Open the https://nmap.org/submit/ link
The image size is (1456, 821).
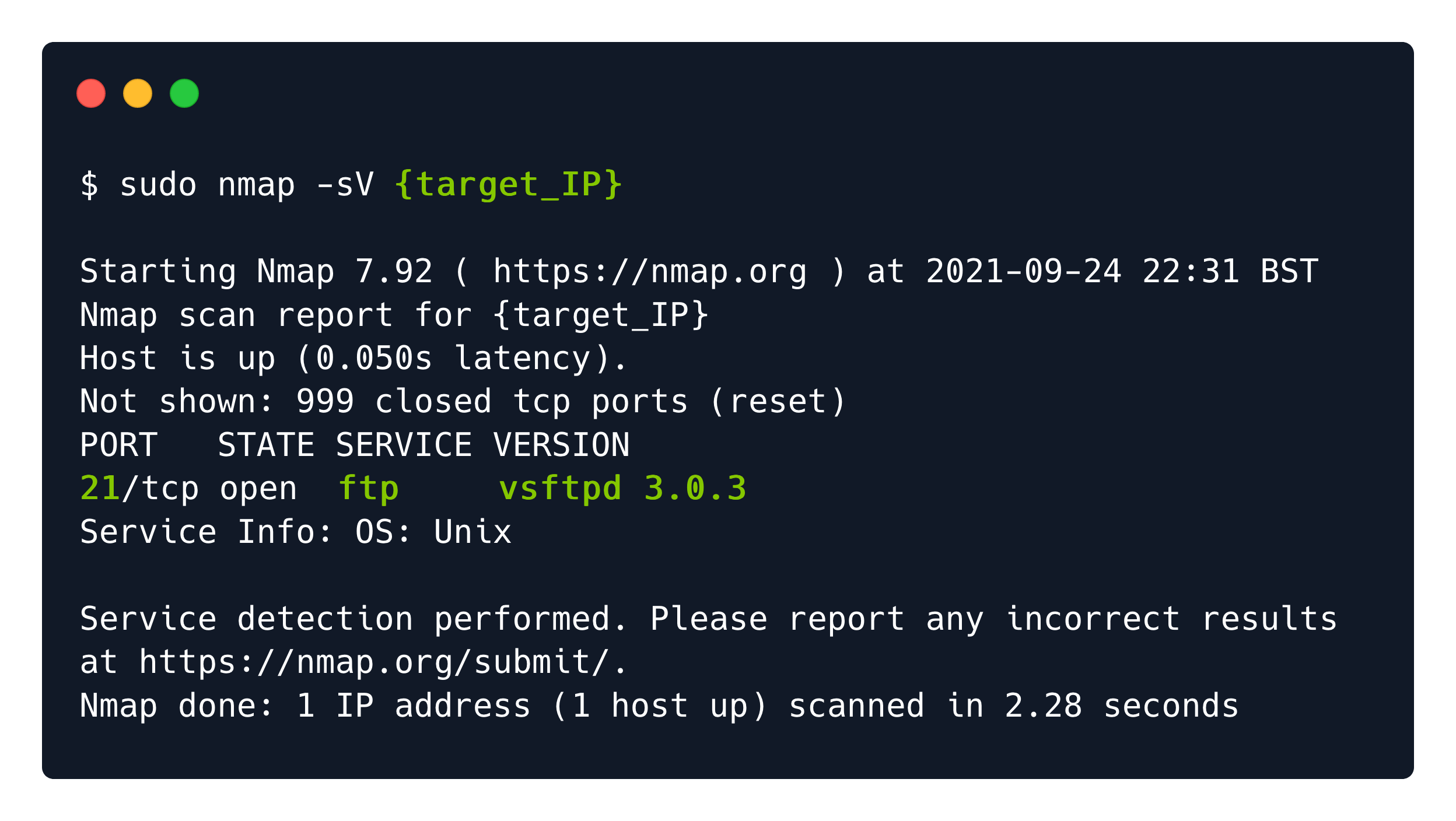coord(374,663)
